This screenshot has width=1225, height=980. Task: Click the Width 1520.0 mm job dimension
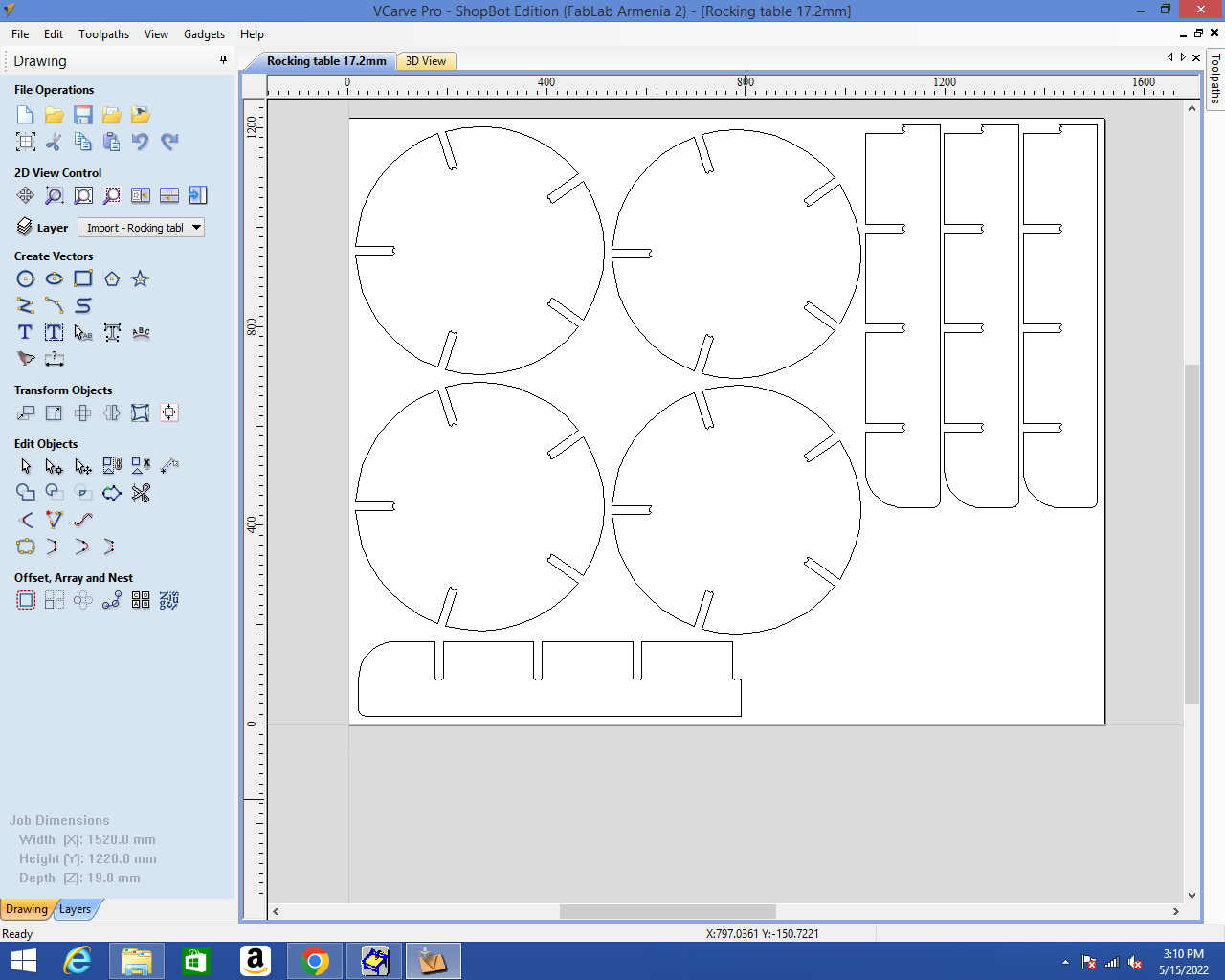[87, 839]
